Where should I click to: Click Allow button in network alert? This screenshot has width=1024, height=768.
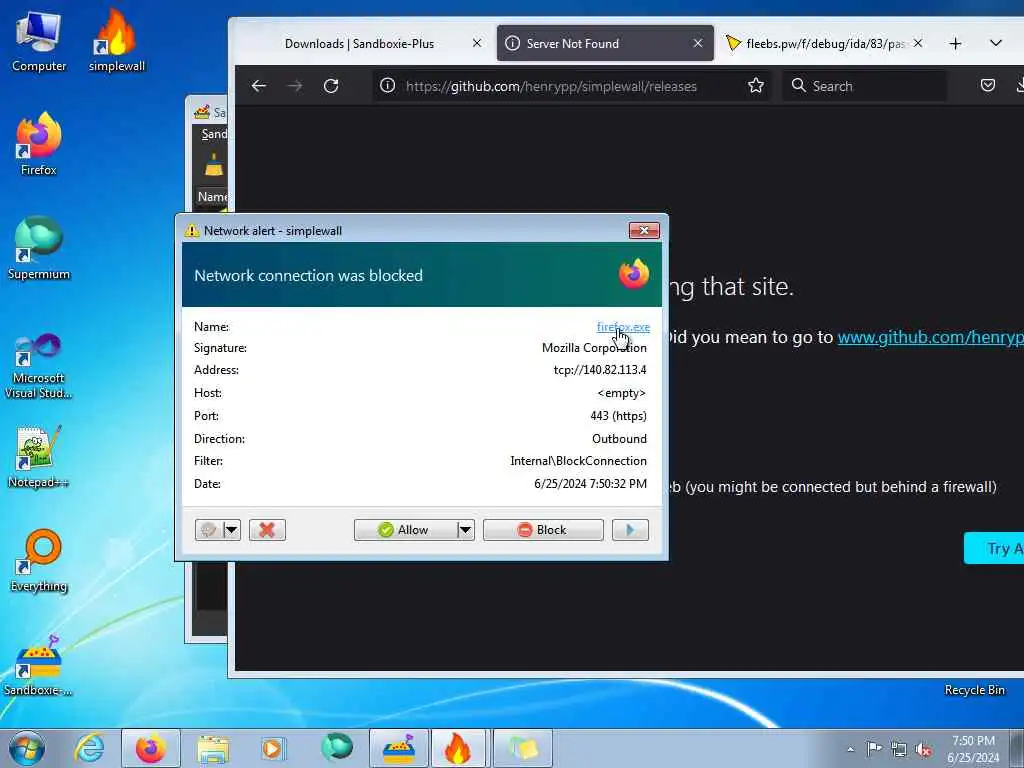point(406,530)
